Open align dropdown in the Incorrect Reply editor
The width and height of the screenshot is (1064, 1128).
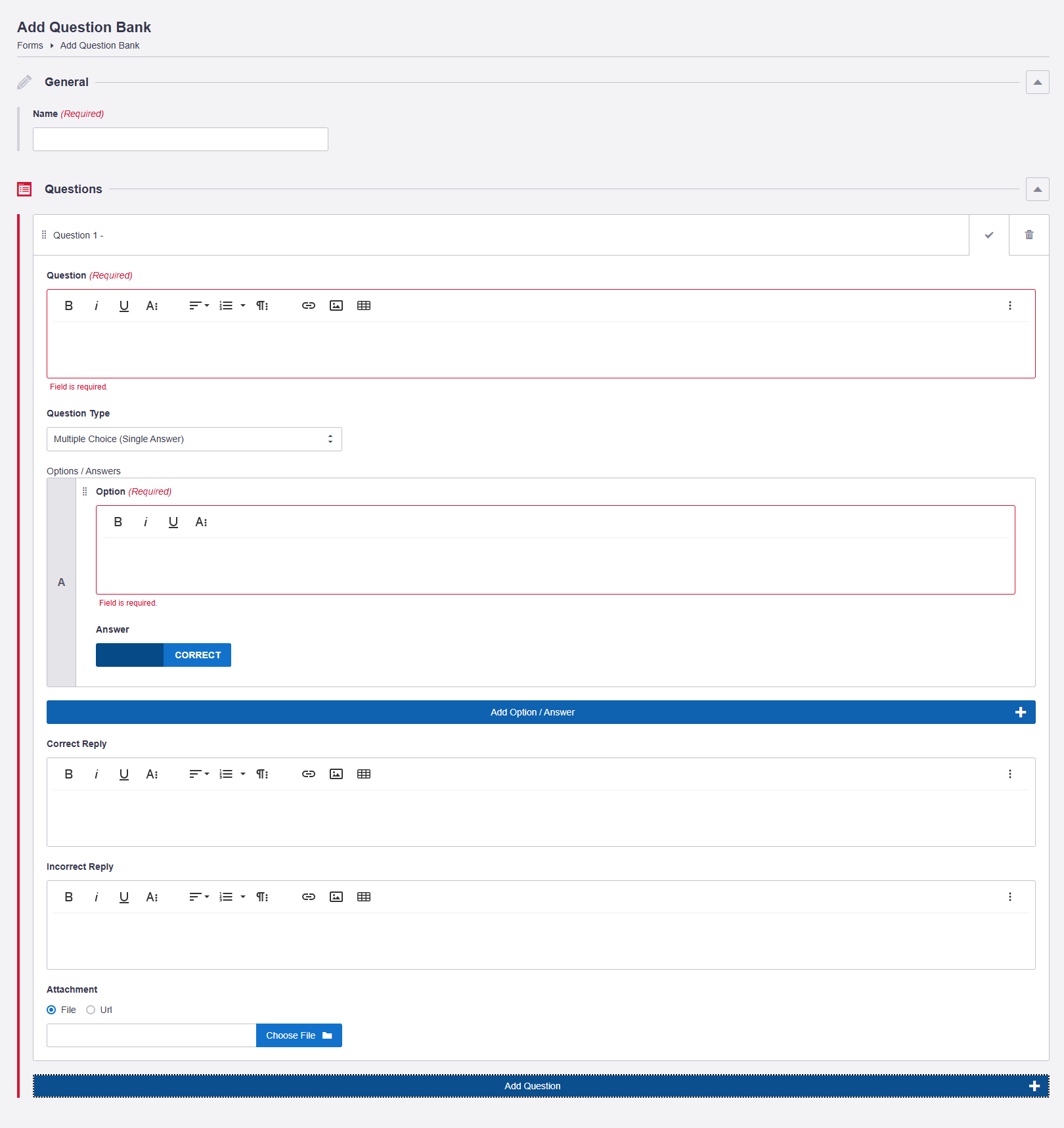tap(199, 897)
